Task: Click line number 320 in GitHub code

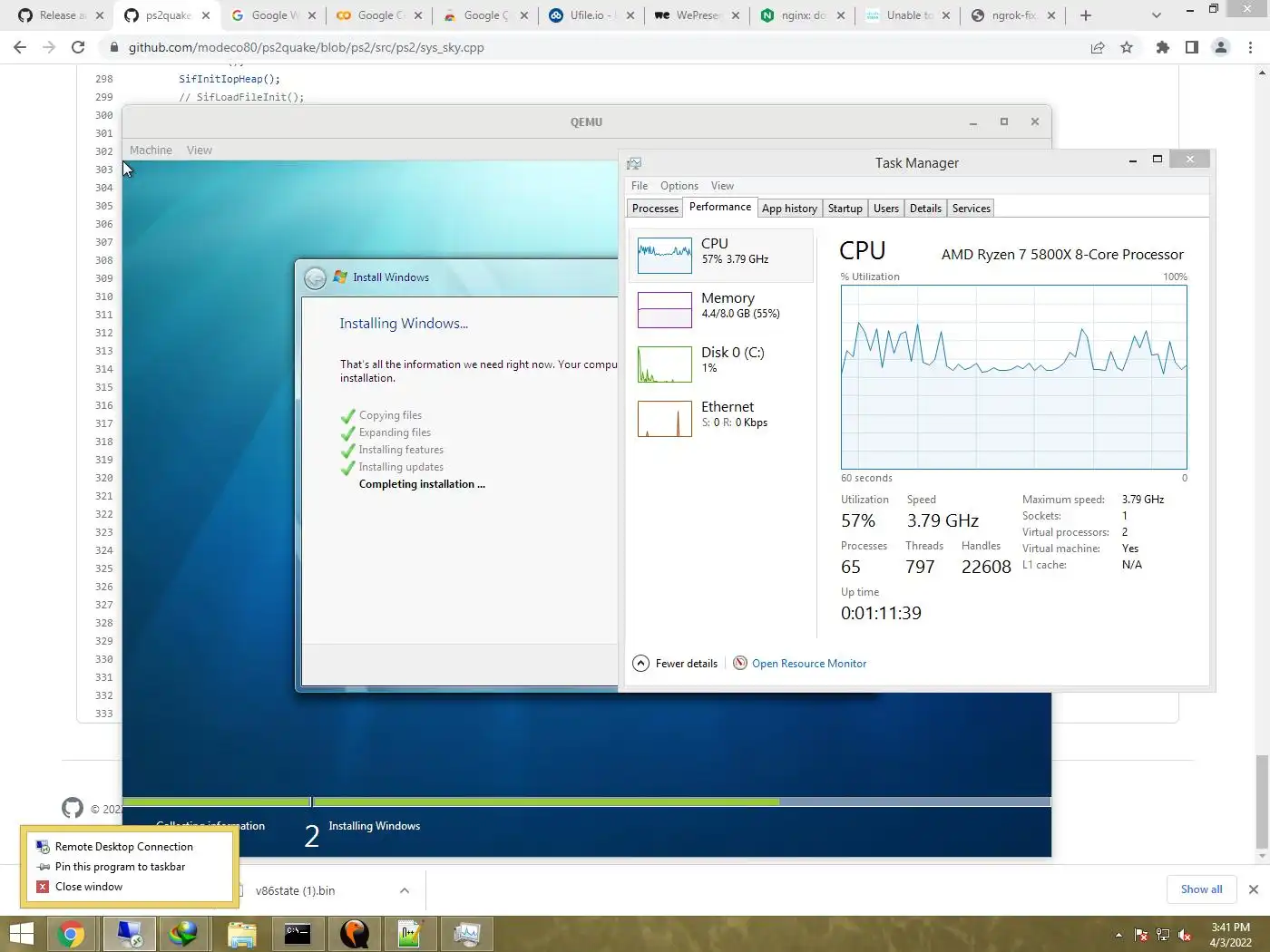Action: point(104,478)
